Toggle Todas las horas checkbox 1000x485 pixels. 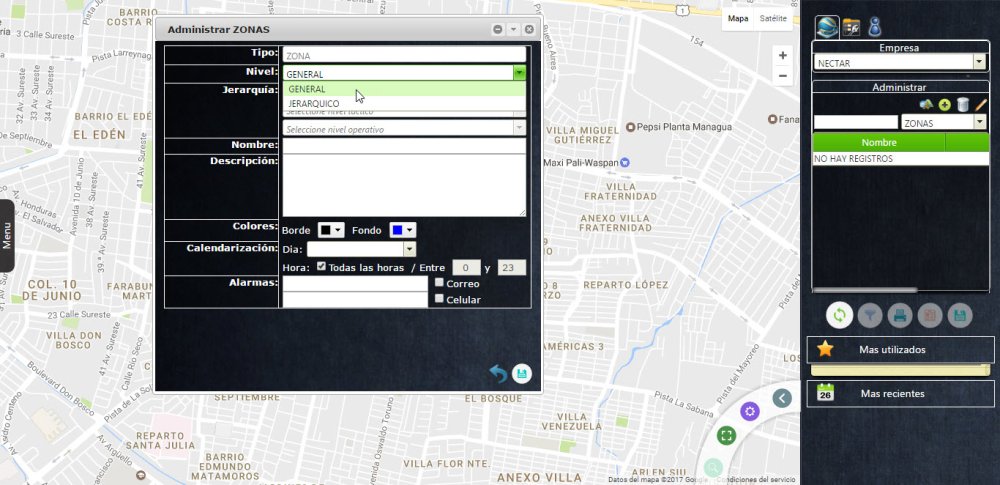click(x=321, y=266)
